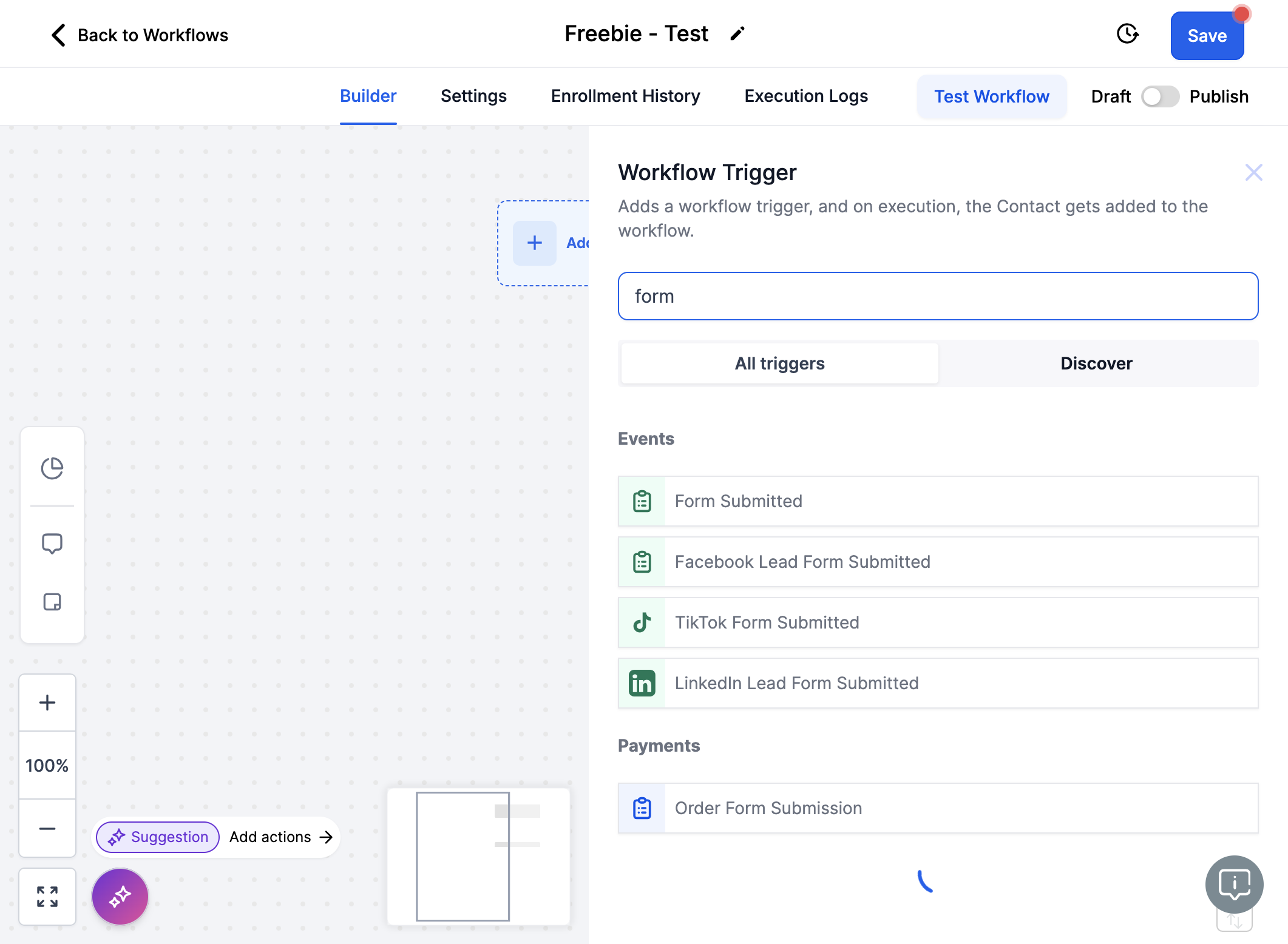1288x944 pixels.
Task: Open the stats pie chart icon
Action: (52, 468)
